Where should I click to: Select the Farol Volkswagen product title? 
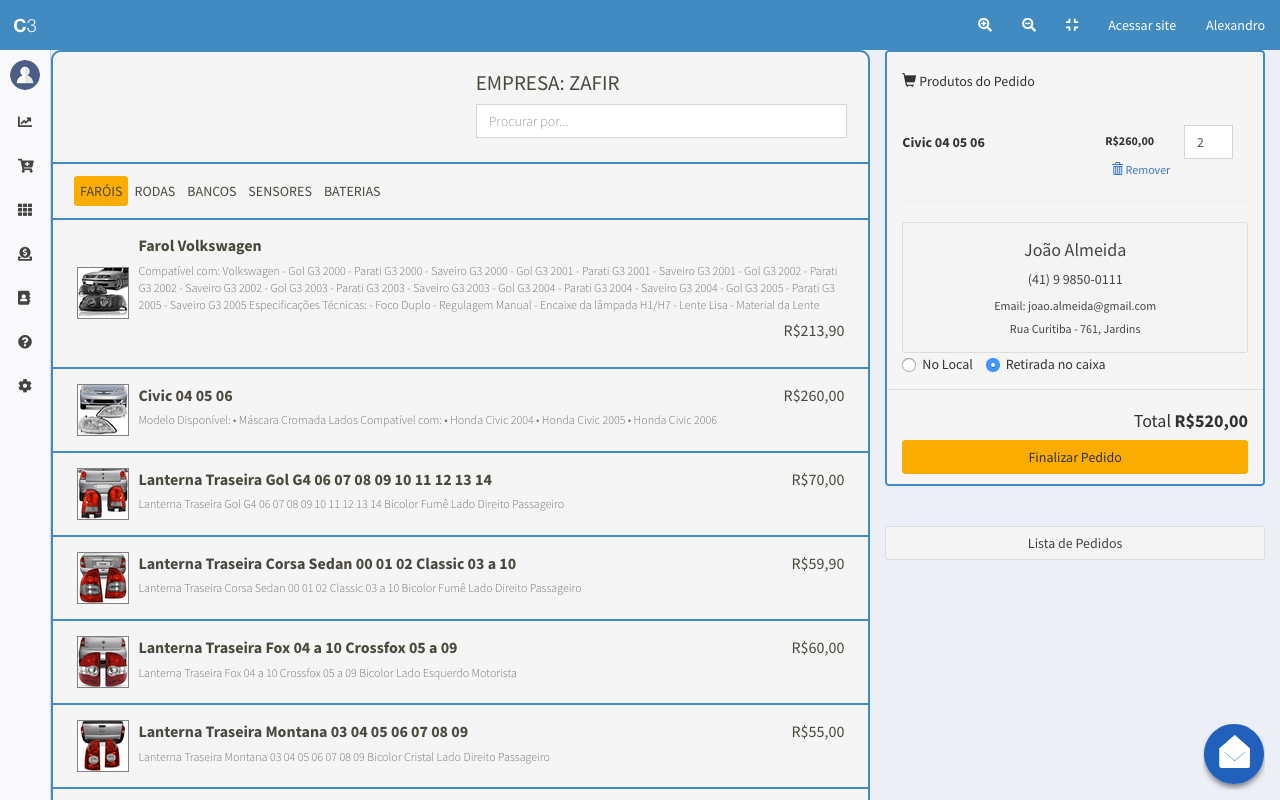200,246
